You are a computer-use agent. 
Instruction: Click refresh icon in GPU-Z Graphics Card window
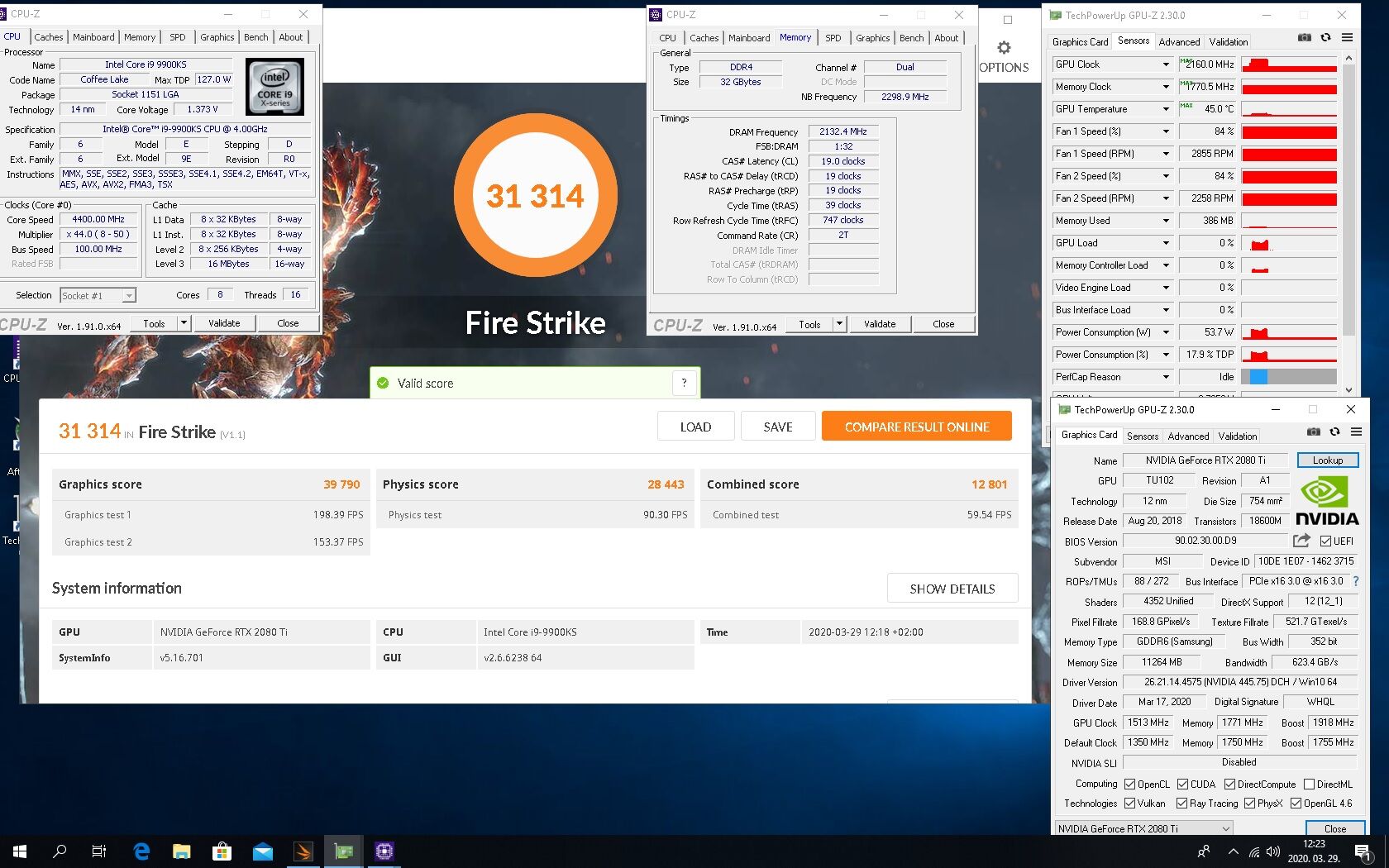pos(1334,432)
